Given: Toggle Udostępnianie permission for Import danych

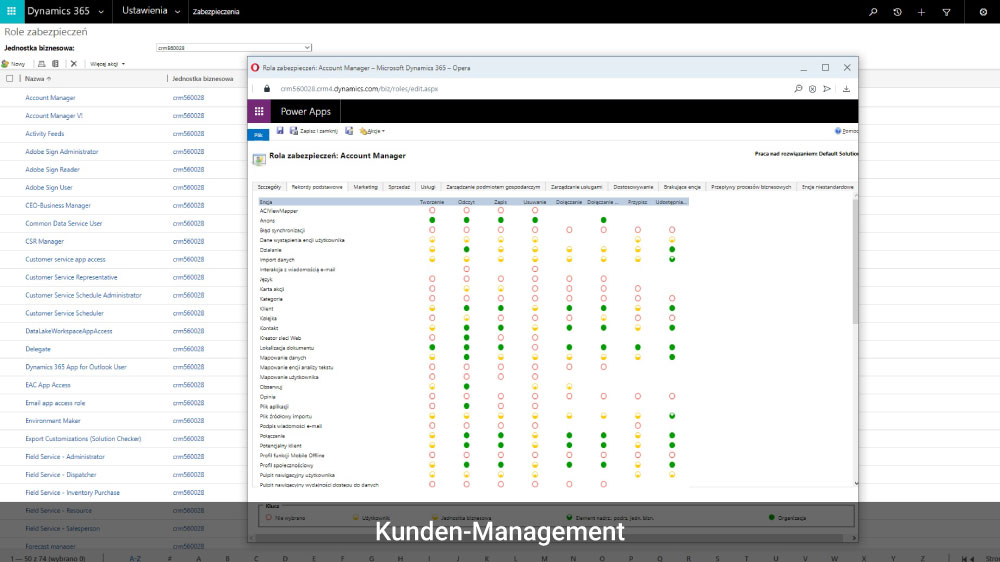Looking at the screenshot, I should pyautogui.click(x=672, y=260).
